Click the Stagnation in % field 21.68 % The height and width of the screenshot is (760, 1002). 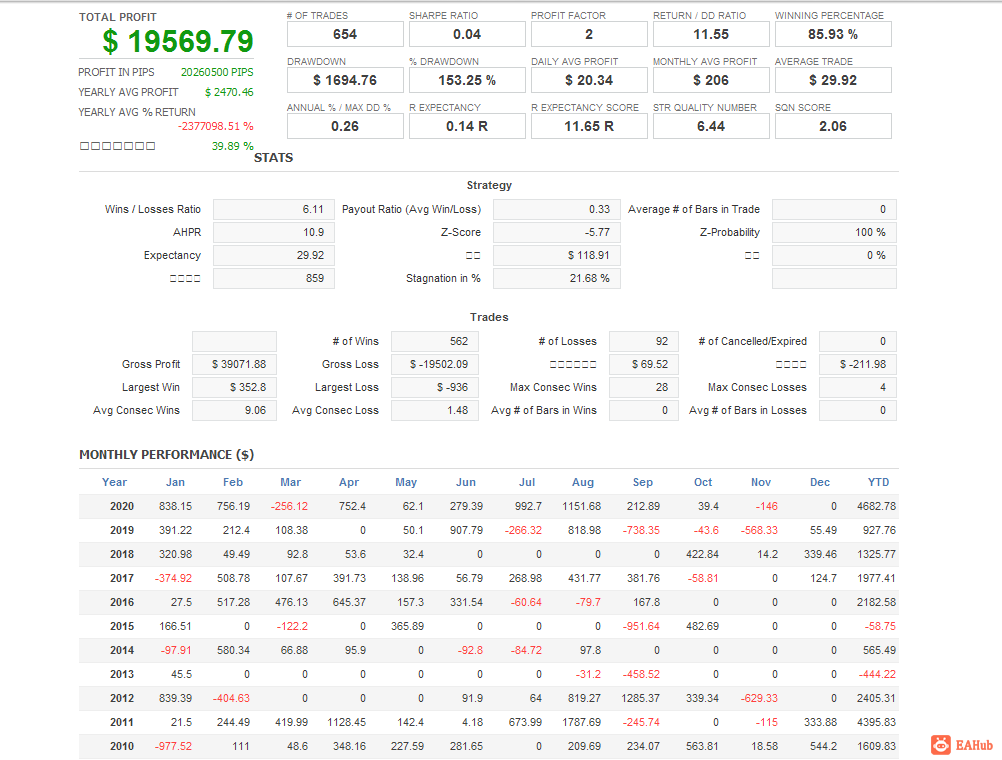(x=557, y=279)
